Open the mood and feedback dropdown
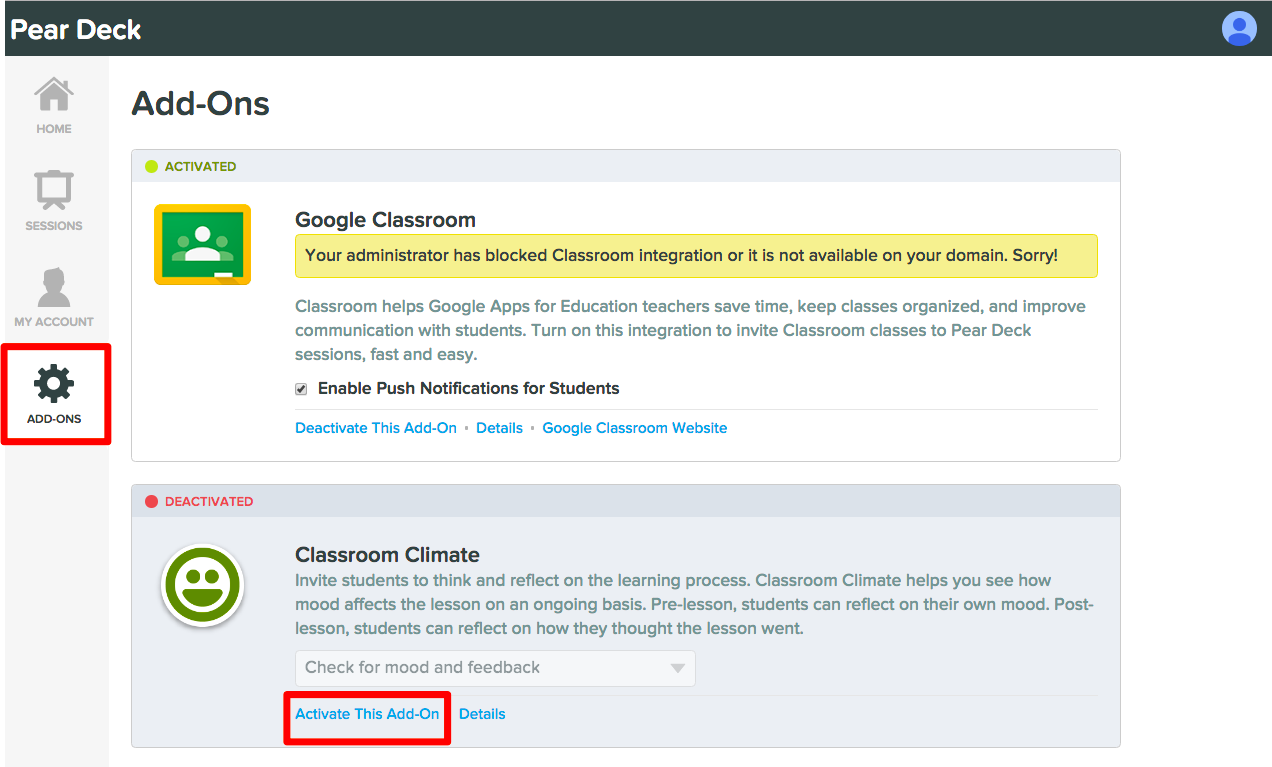1272x767 pixels. 495,668
